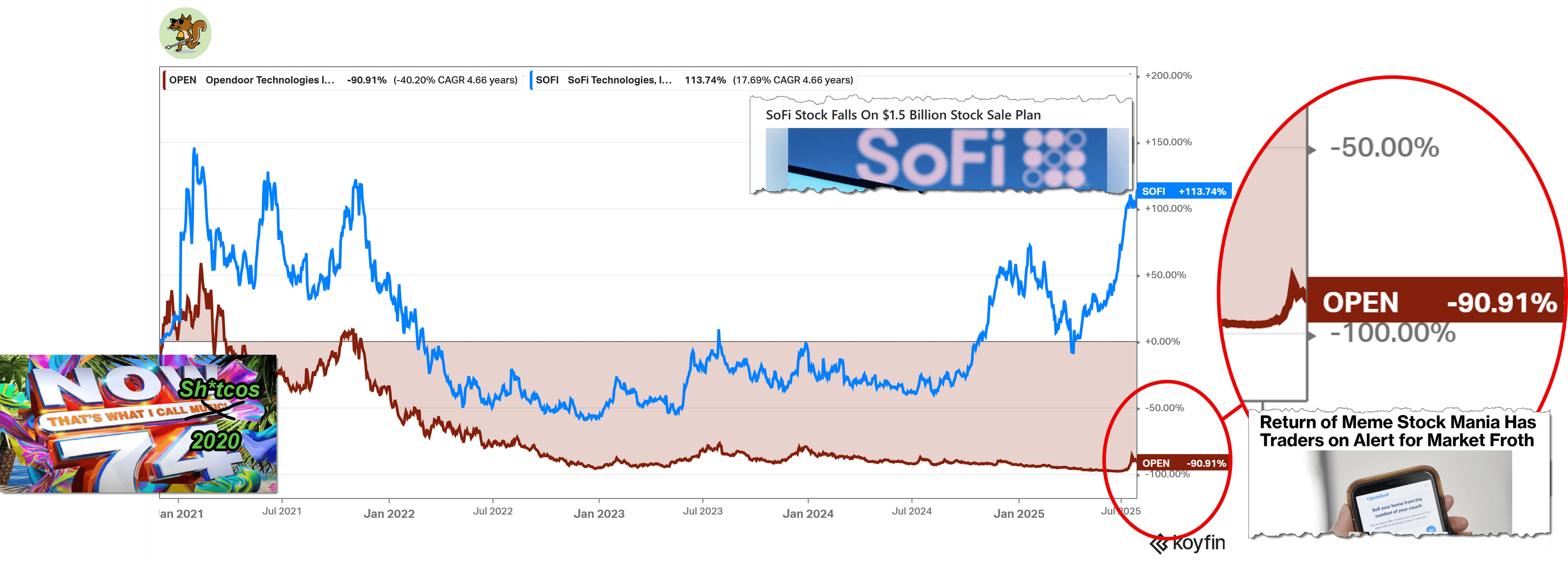Click the Jul 2022 date label

pos(493,511)
